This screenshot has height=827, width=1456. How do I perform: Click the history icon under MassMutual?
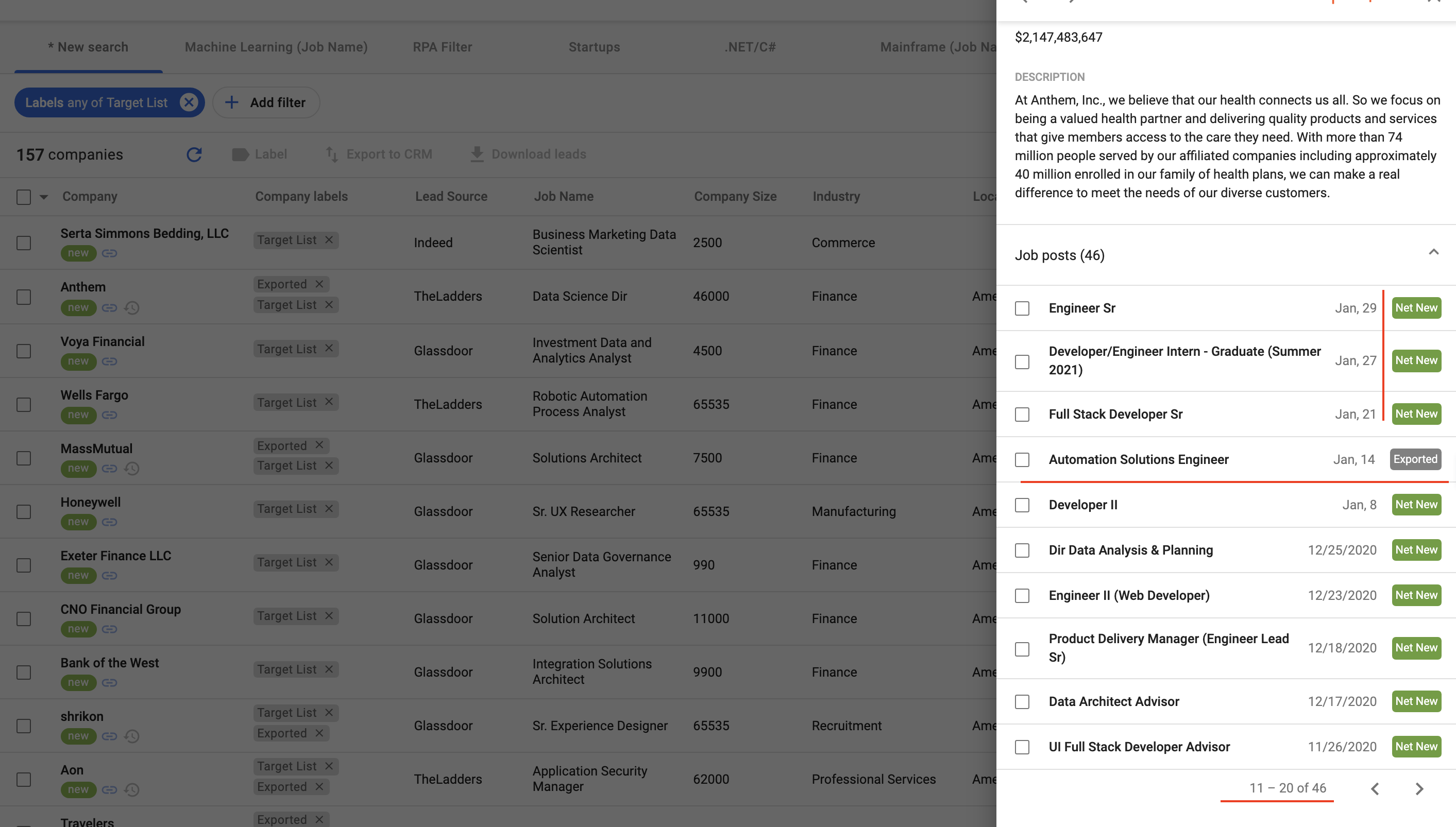pos(132,468)
